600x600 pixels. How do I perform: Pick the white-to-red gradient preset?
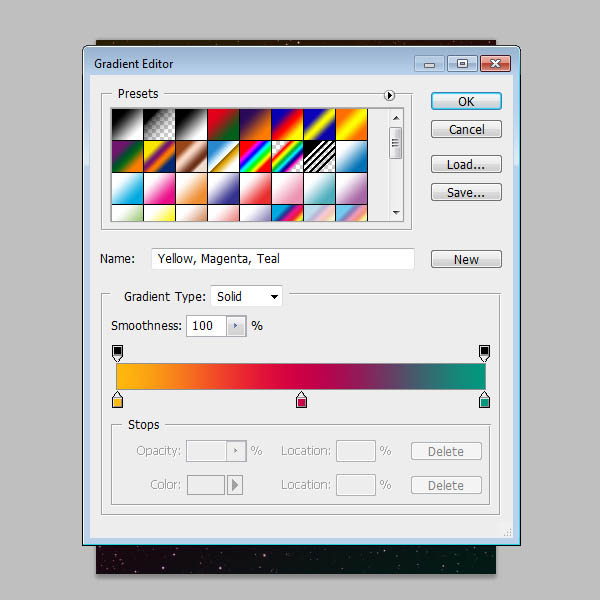click(255, 189)
